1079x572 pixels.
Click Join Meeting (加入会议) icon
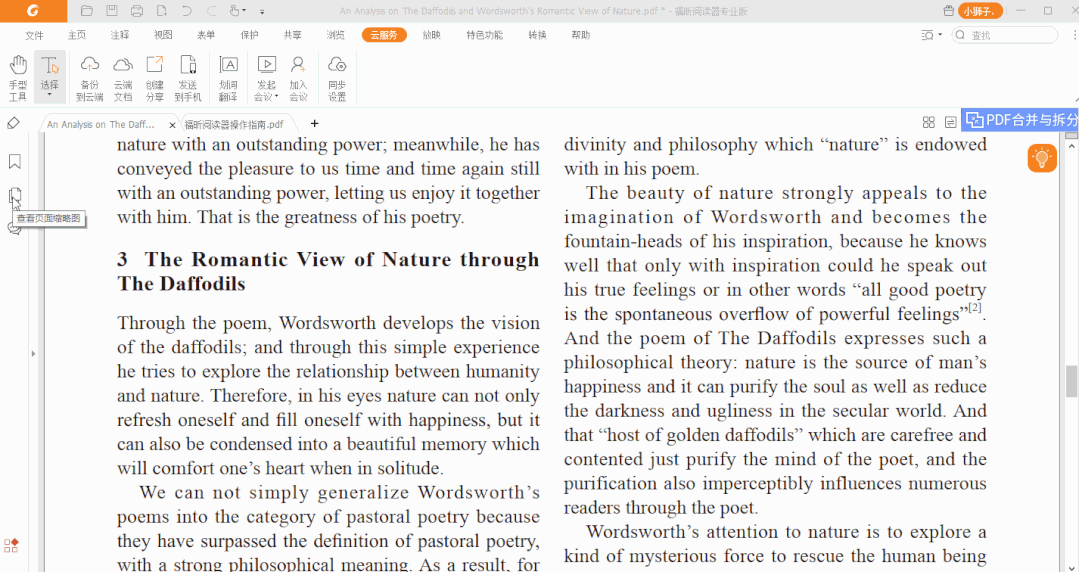(x=298, y=77)
